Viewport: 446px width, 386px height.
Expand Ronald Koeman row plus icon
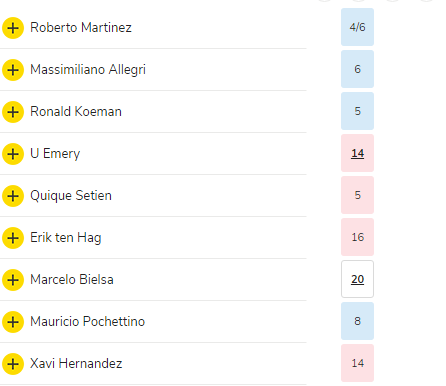coord(13,112)
